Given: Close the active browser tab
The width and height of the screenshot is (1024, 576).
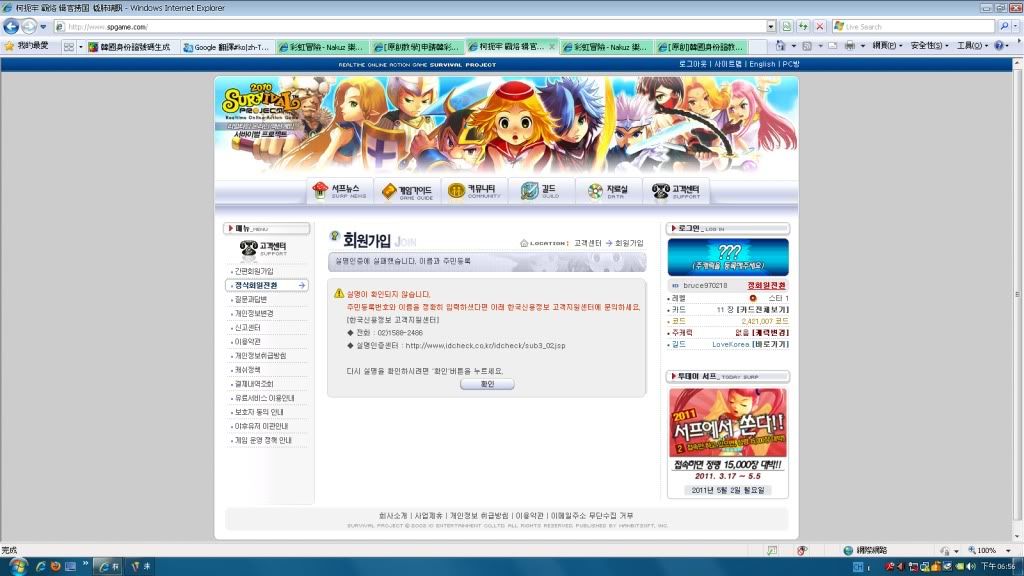Looking at the screenshot, I should coord(552,47).
